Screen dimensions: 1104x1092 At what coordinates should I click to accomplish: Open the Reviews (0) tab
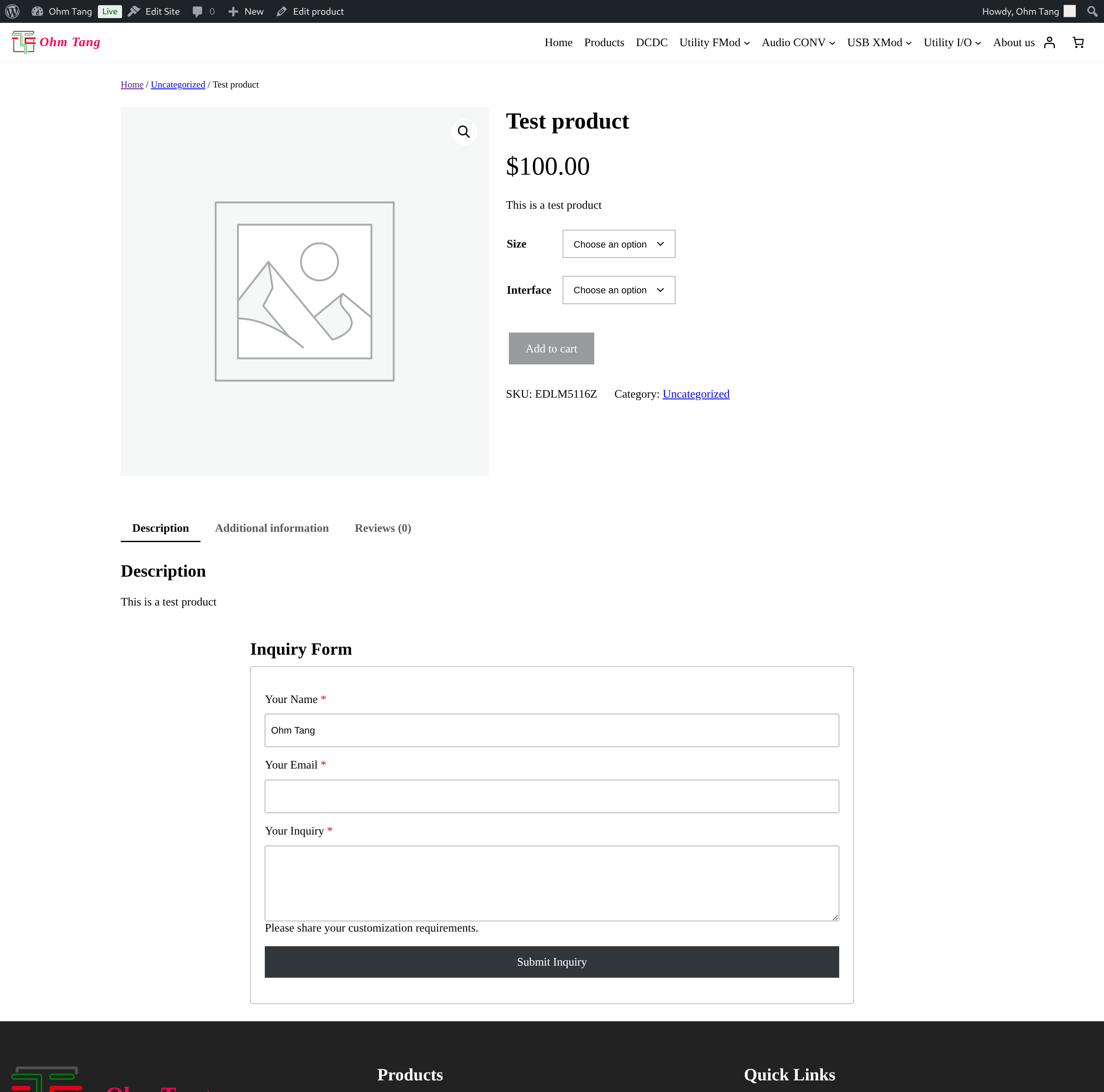point(383,528)
